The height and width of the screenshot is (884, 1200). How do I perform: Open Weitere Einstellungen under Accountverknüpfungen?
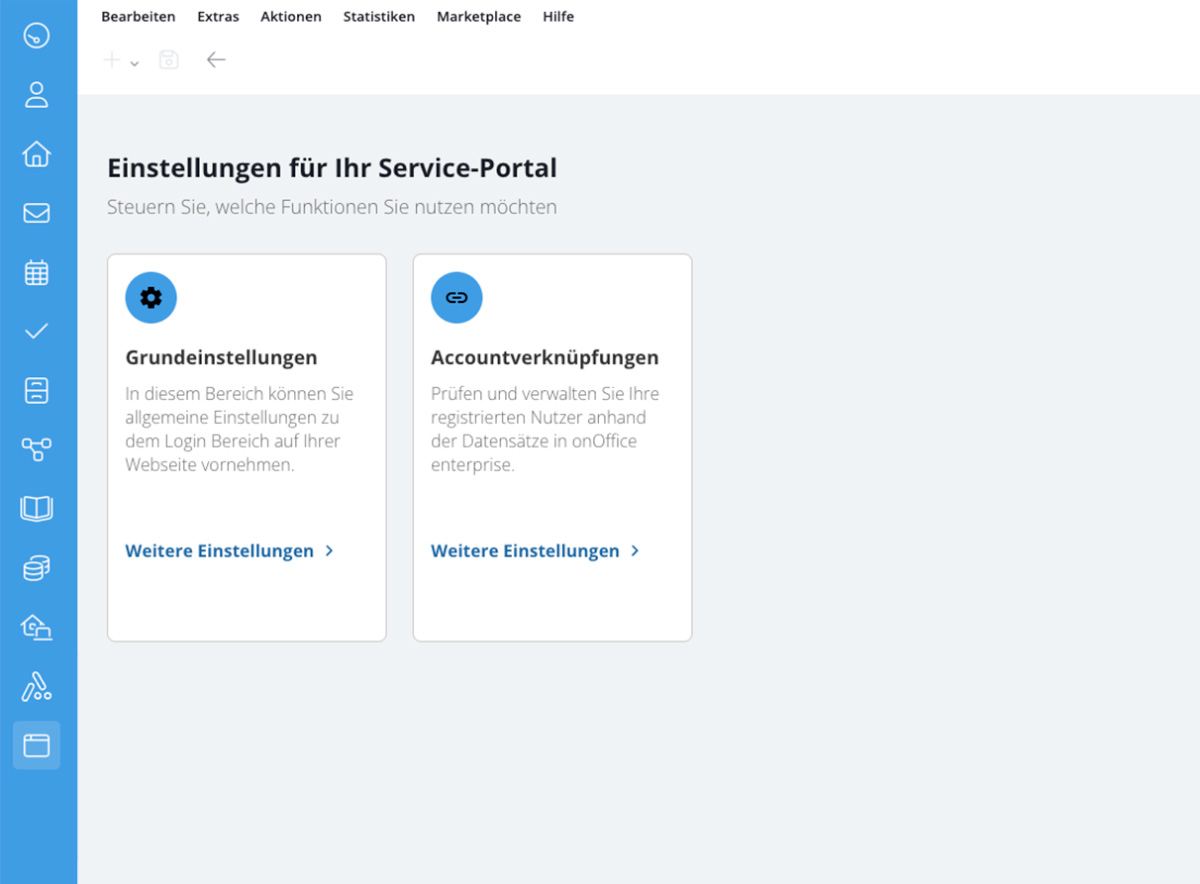pos(535,551)
